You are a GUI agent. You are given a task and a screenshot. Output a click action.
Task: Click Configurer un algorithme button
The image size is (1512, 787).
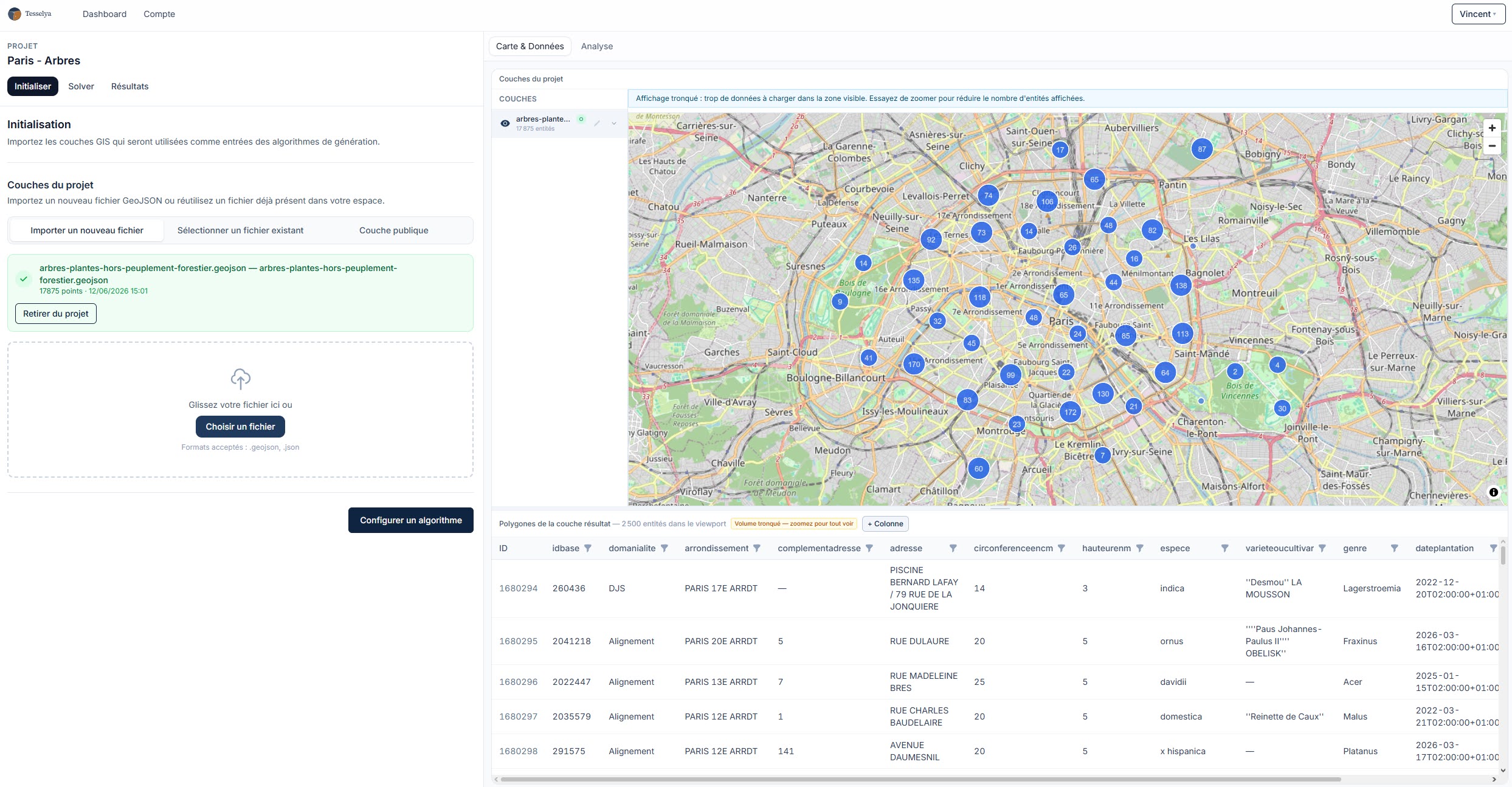tap(411, 520)
